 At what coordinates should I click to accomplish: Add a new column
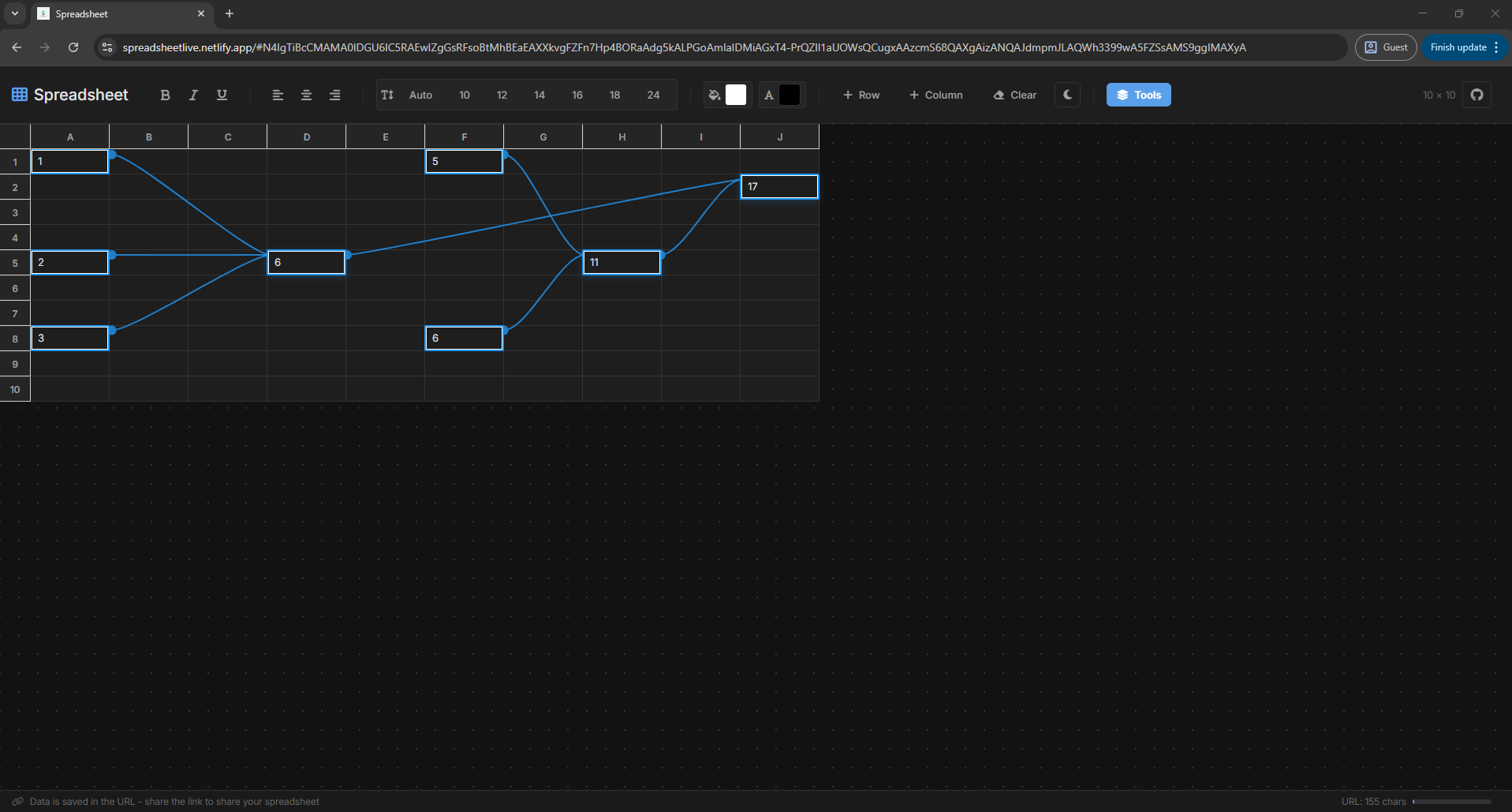point(935,95)
